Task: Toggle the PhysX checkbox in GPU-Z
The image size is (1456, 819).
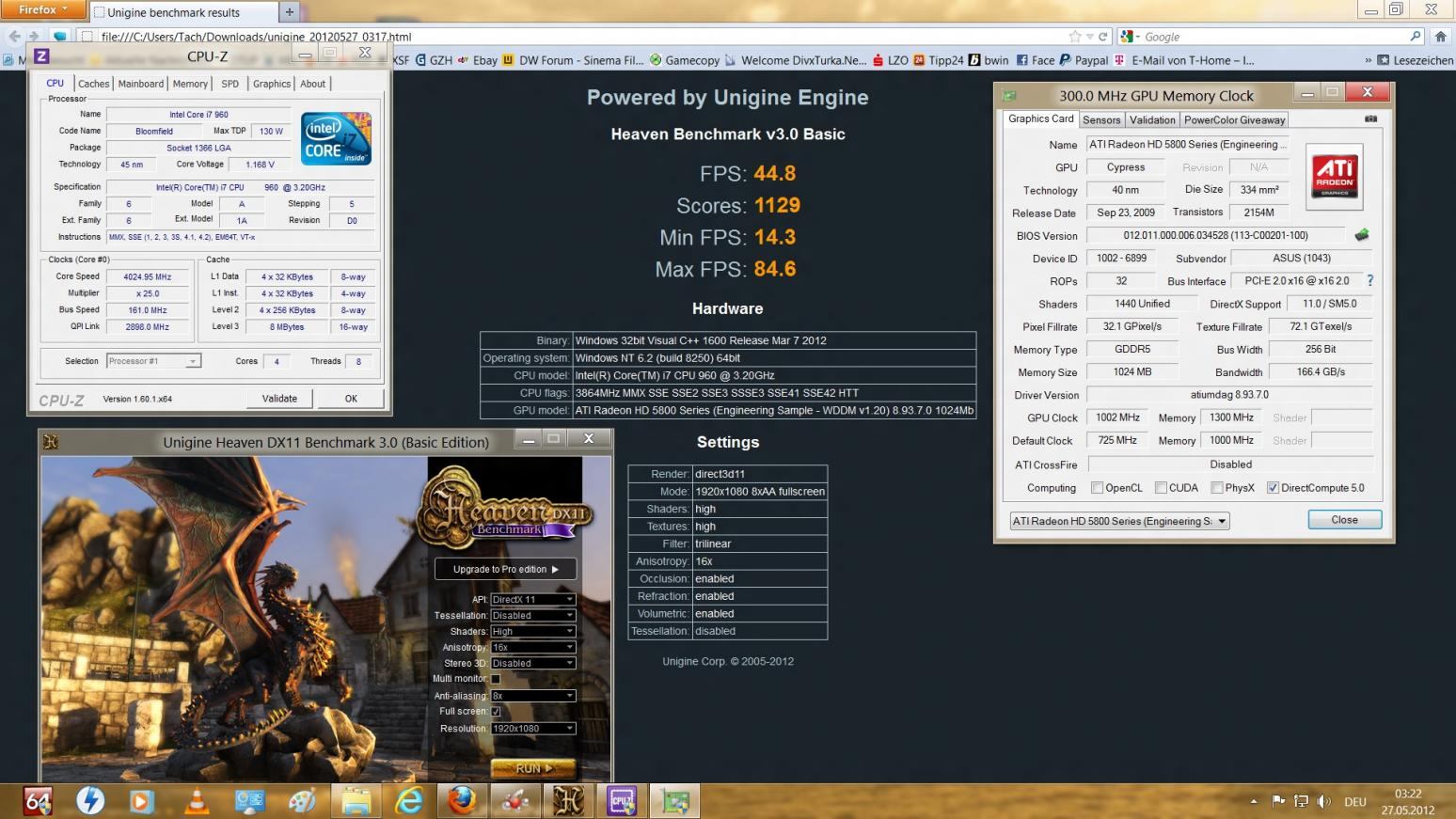Action: point(1217,487)
